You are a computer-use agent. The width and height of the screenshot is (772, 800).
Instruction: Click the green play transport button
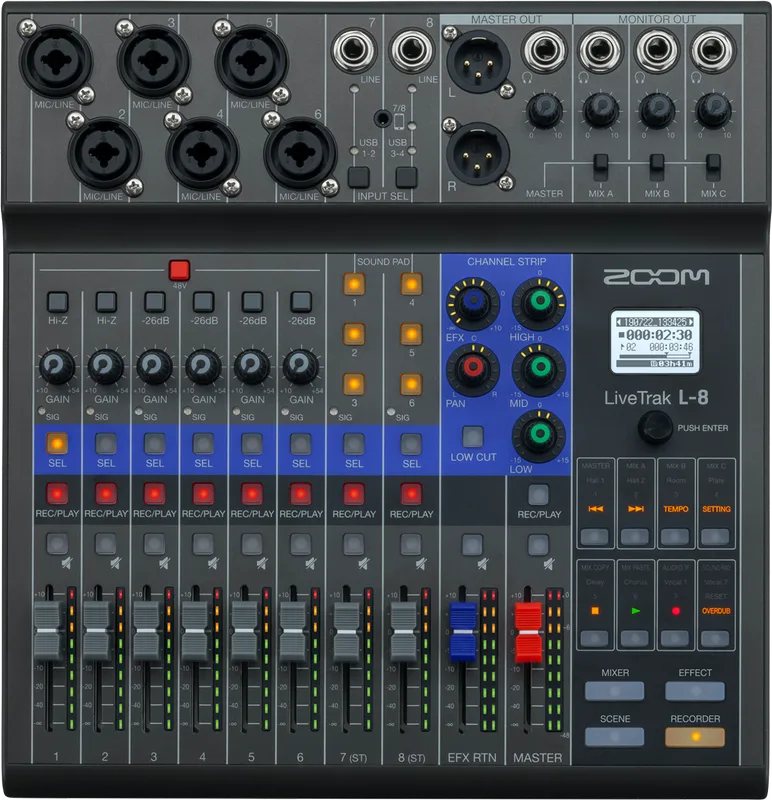click(635, 638)
